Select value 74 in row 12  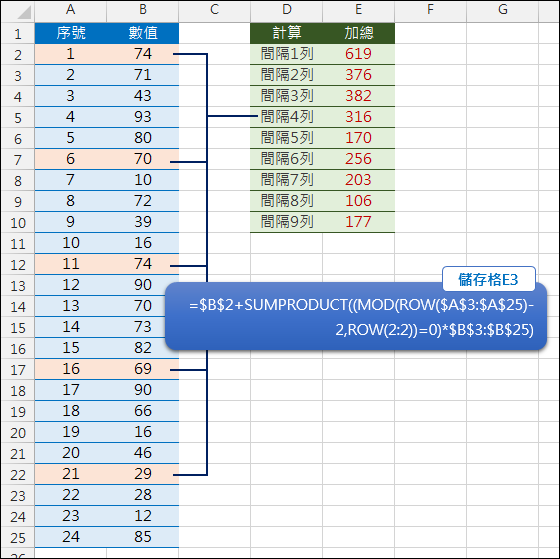pyautogui.click(x=142, y=264)
